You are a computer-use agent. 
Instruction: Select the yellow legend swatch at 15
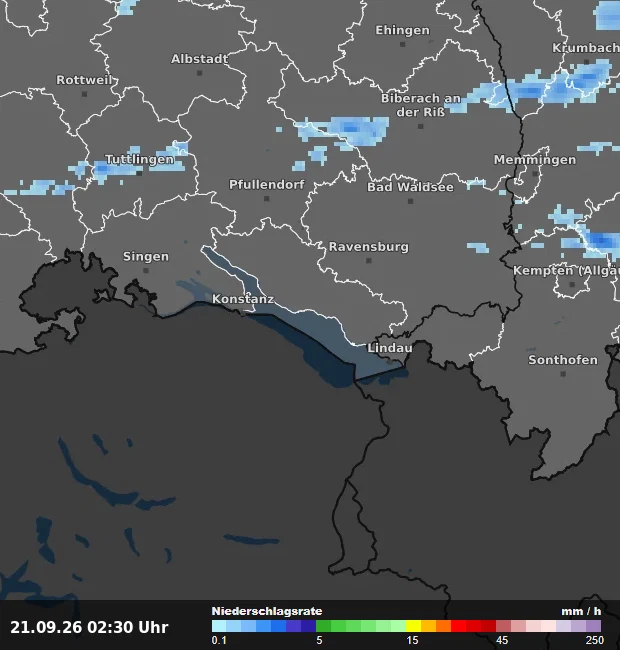[x=413, y=626]
